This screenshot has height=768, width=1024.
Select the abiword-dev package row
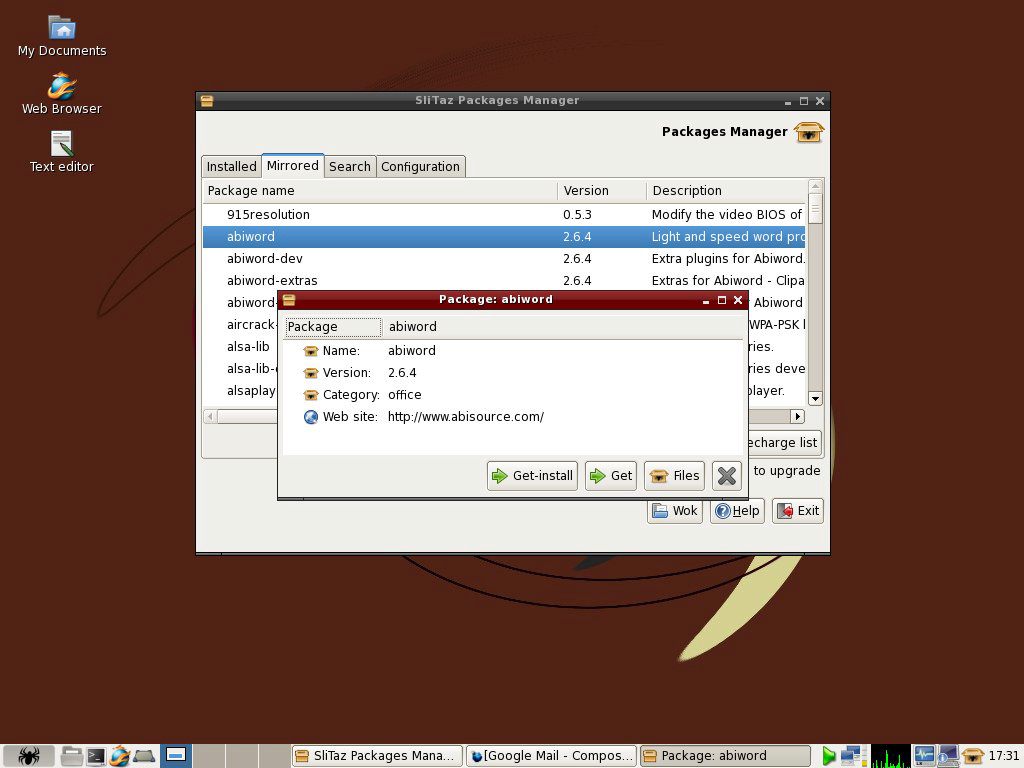pyautogui.click(x=504, y=259)
